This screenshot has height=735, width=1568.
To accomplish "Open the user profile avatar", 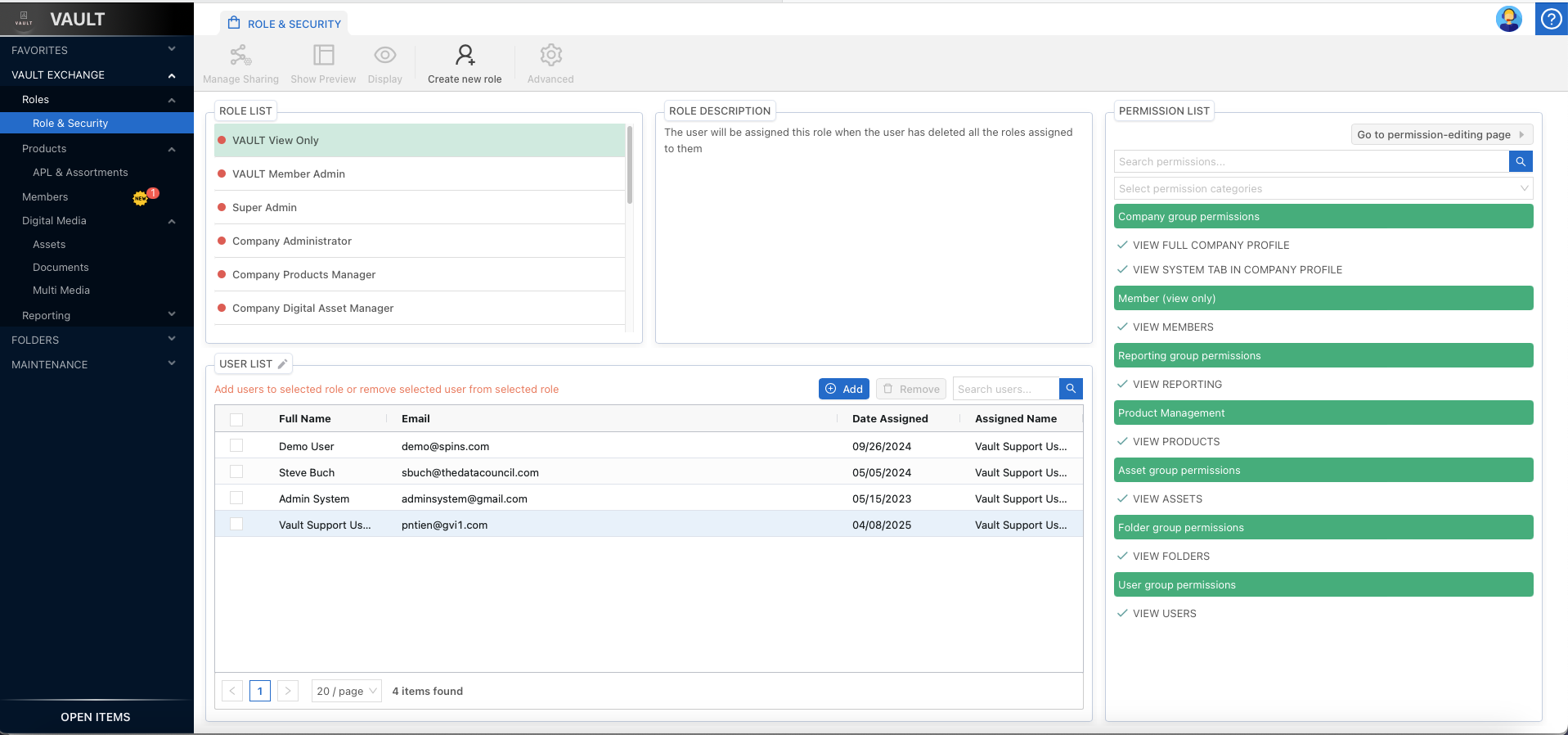I will (x=1509, y=19).
